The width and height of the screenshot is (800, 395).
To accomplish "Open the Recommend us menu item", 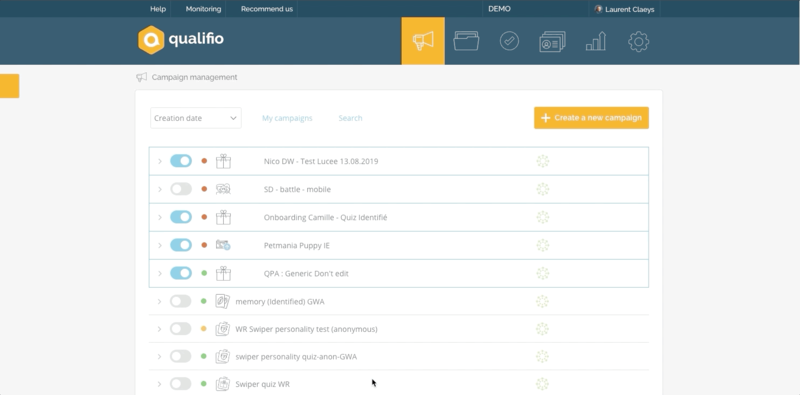I will point(267,9).
